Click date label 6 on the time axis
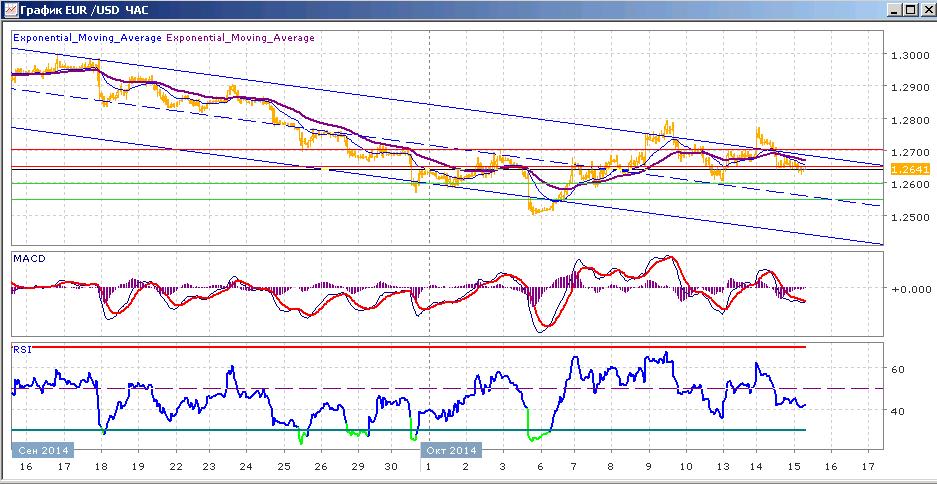Viewport: 937px width, 484px height. point(540,466)
